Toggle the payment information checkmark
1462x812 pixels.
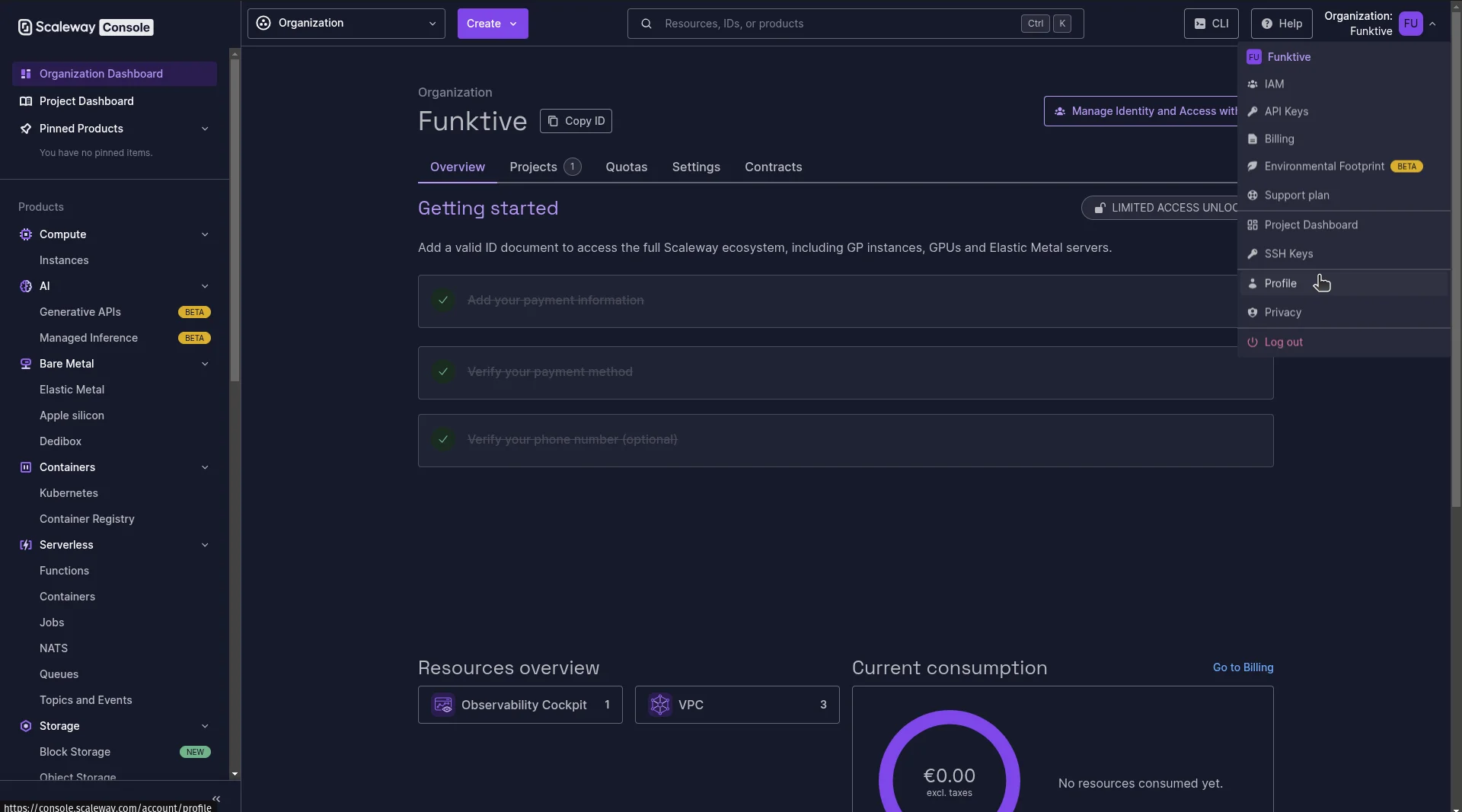443,301
